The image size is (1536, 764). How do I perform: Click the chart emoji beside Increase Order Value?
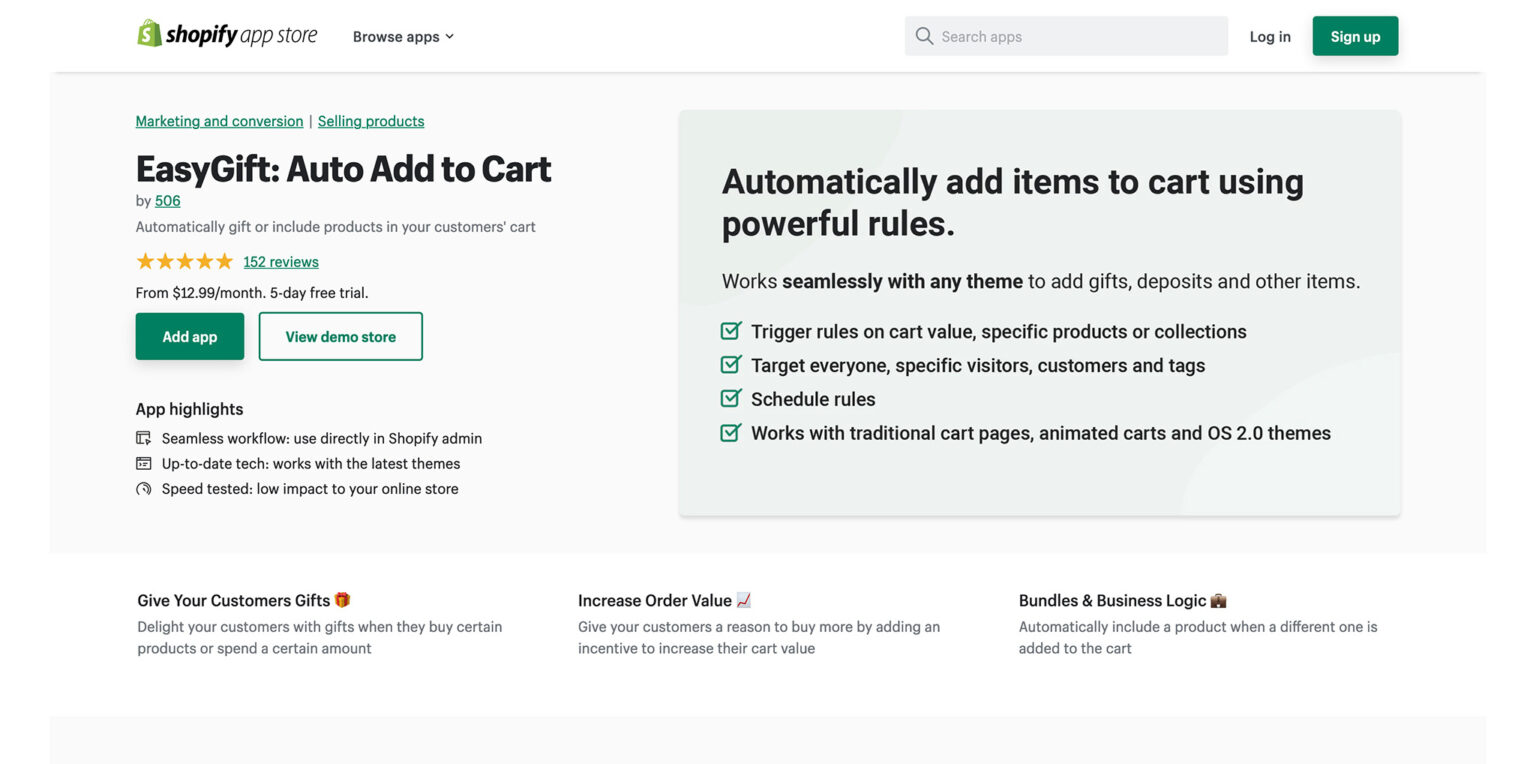coord(743,600)
